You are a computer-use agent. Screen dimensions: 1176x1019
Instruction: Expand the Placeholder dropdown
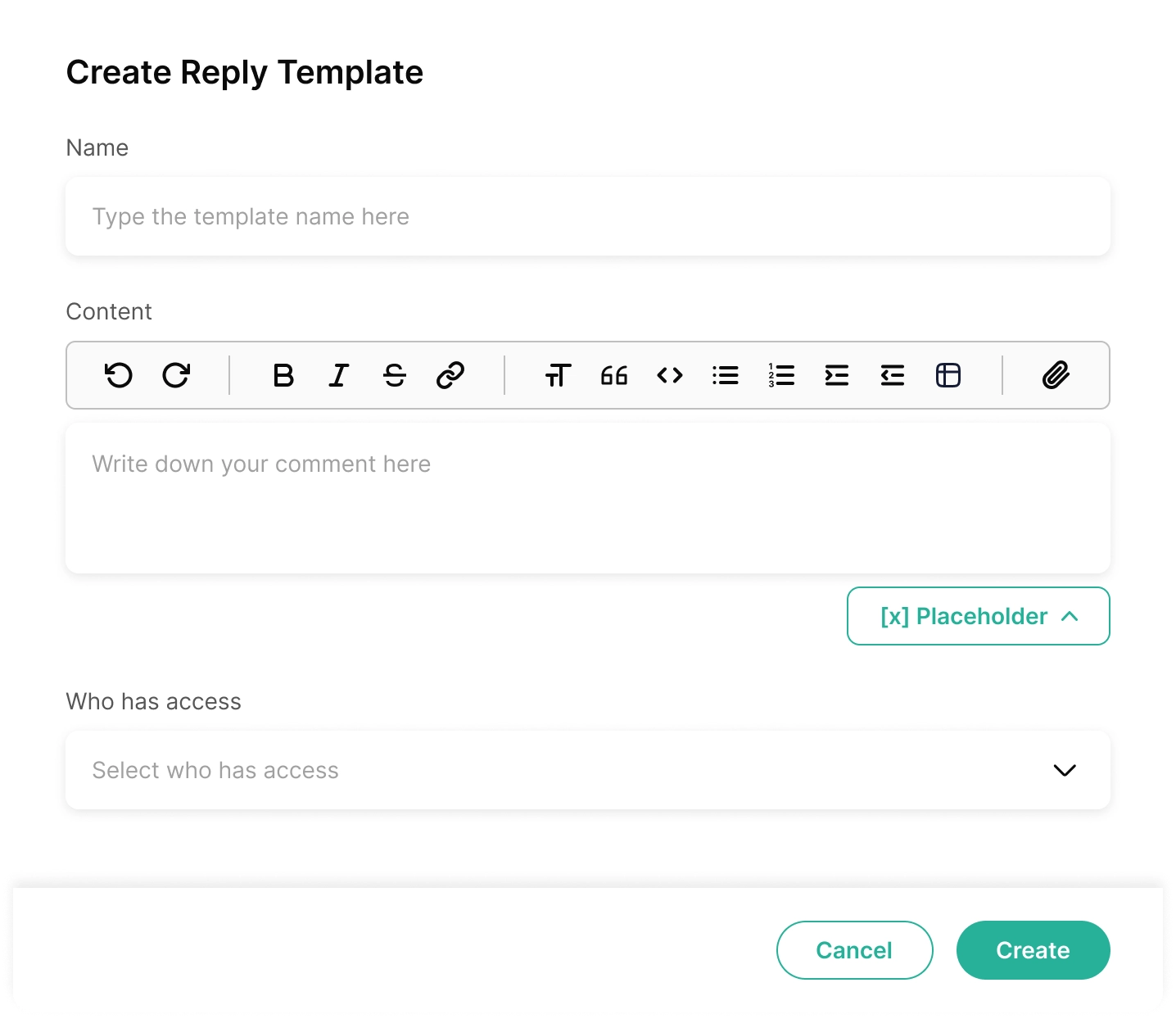tap(979, 616)
